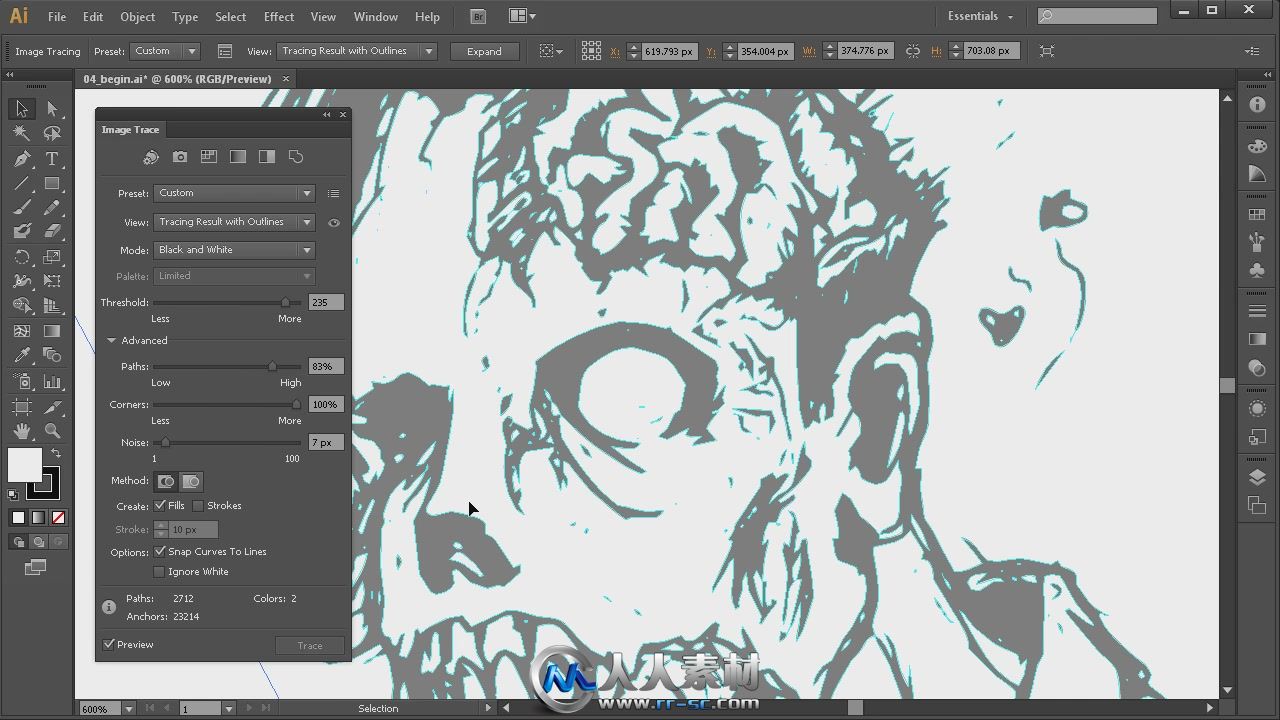Apply the Outline trace preset icon

coord(296,157)
